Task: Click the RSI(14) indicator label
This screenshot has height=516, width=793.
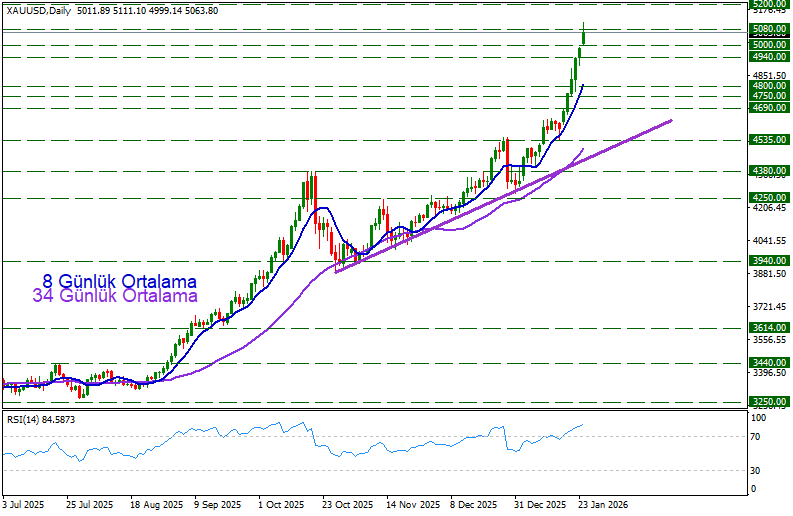Action: [x=41, y=420]
